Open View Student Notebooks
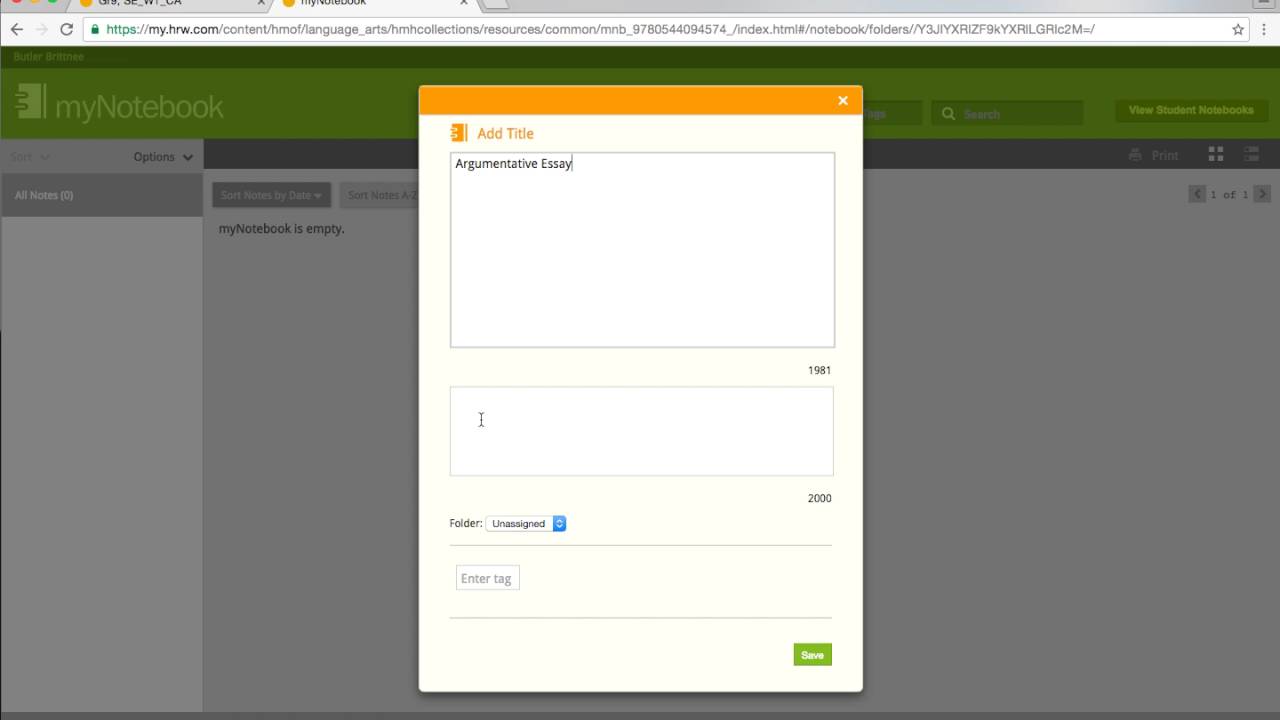Viewport: 1280px width, 720px height. point(1191,110)
